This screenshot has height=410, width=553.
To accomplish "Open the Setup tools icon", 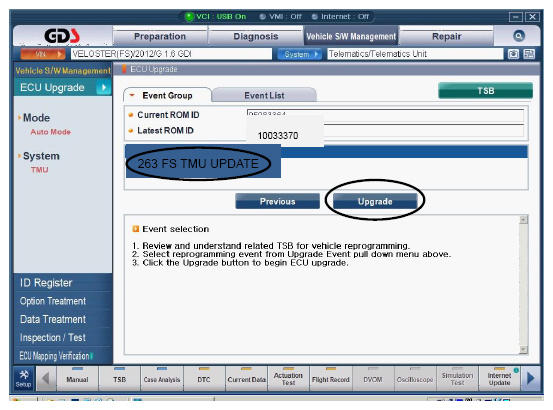I will [x=24, y=379].
